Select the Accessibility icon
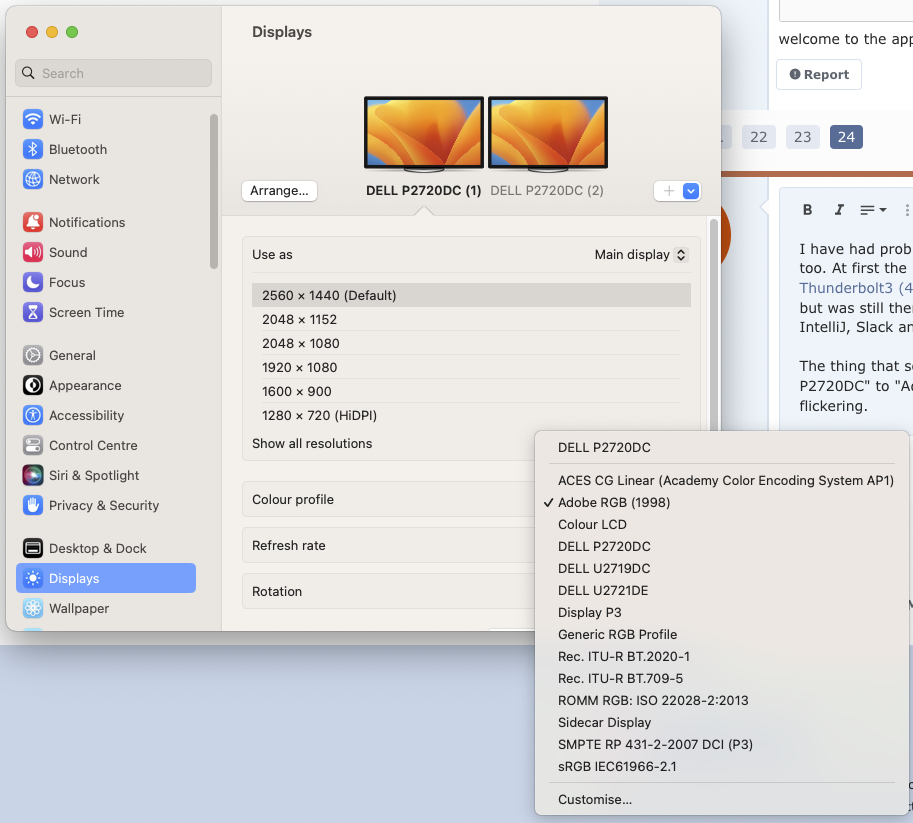 pyautogui.click(x=33, y=415)
